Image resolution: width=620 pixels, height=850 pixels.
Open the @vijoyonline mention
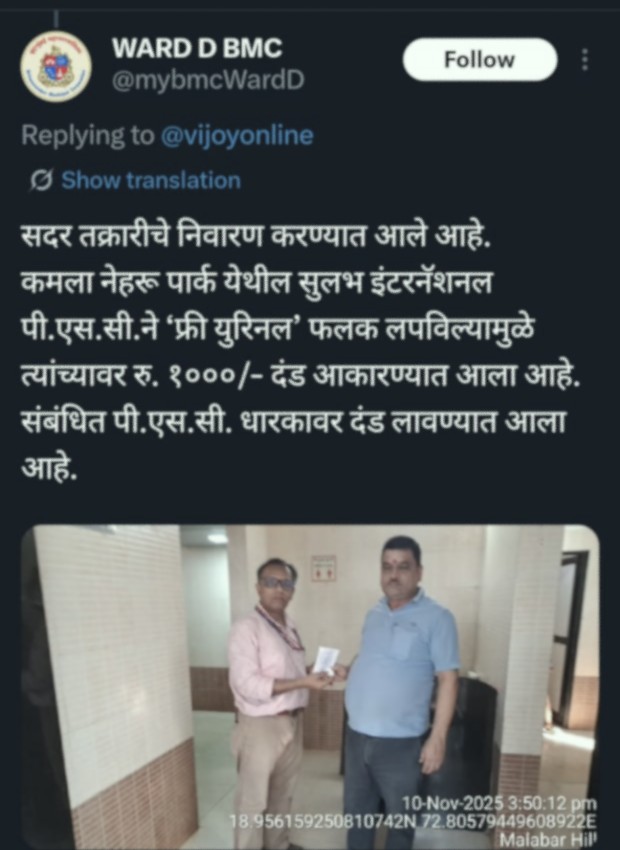[237, 135]
